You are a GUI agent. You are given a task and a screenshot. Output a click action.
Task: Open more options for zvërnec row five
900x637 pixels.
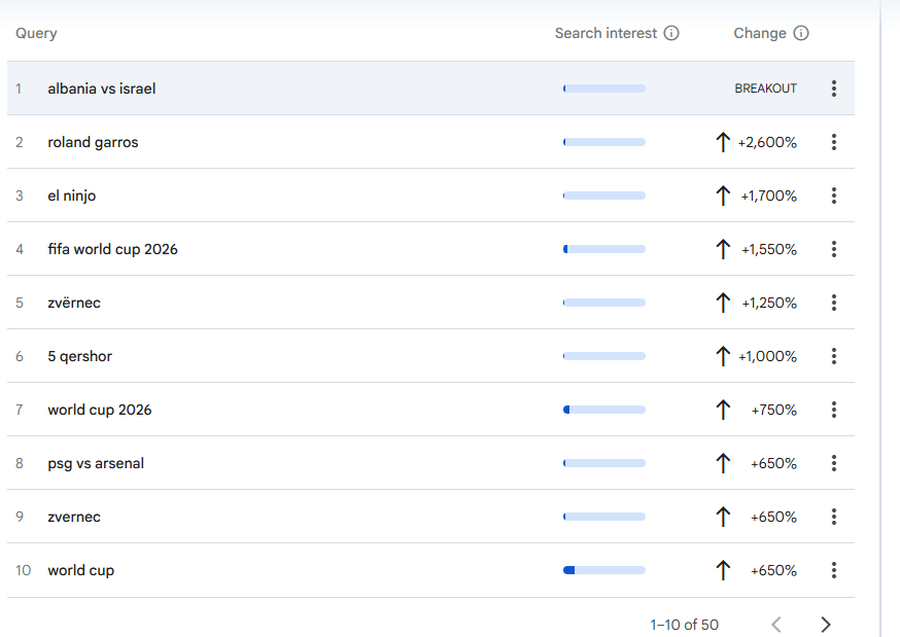833,302
